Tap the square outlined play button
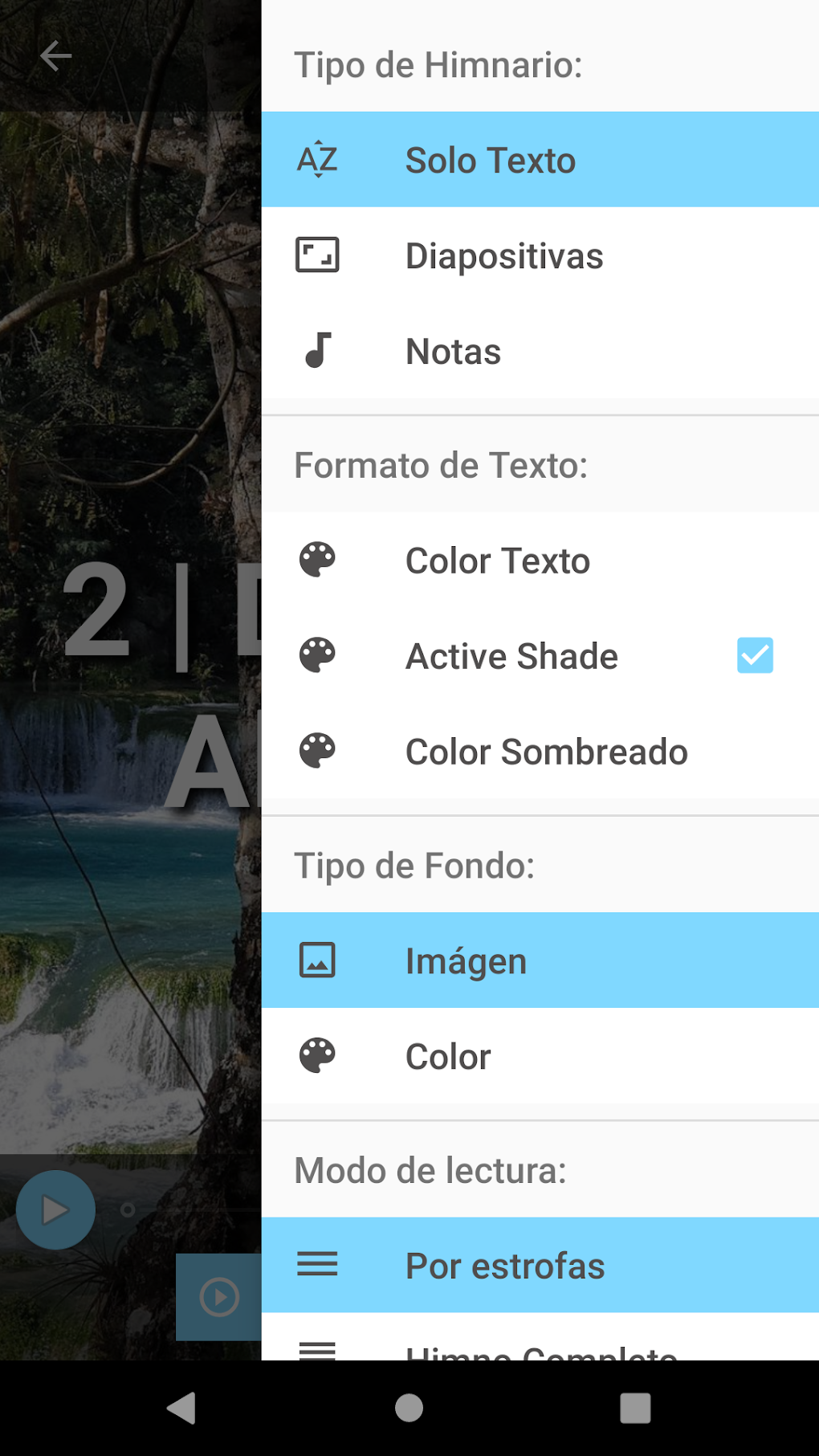Screen dimensions: 819x1456 219,1296
